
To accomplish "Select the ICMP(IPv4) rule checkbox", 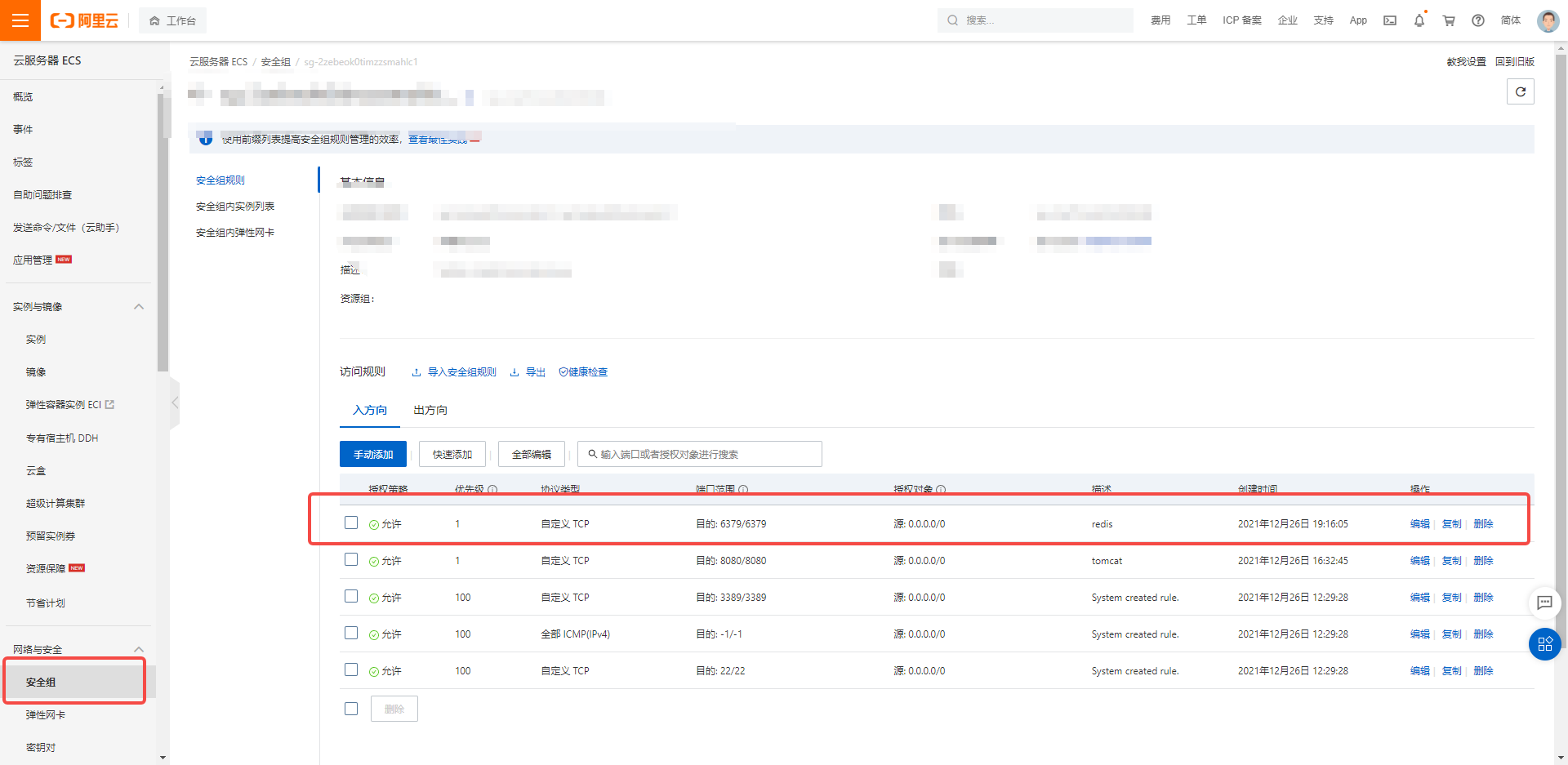I will pos(351,633).
